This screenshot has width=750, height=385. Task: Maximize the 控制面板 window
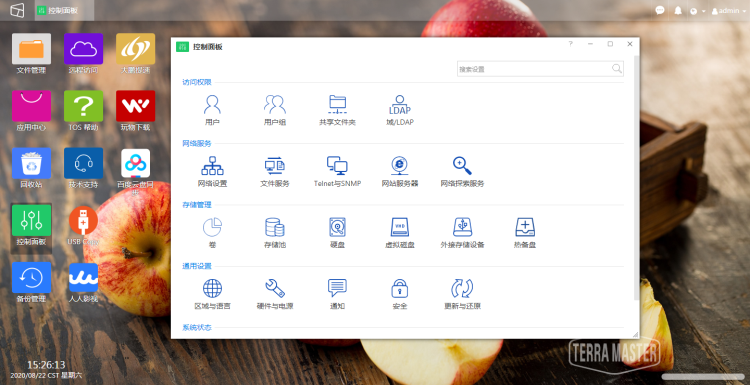610,44
